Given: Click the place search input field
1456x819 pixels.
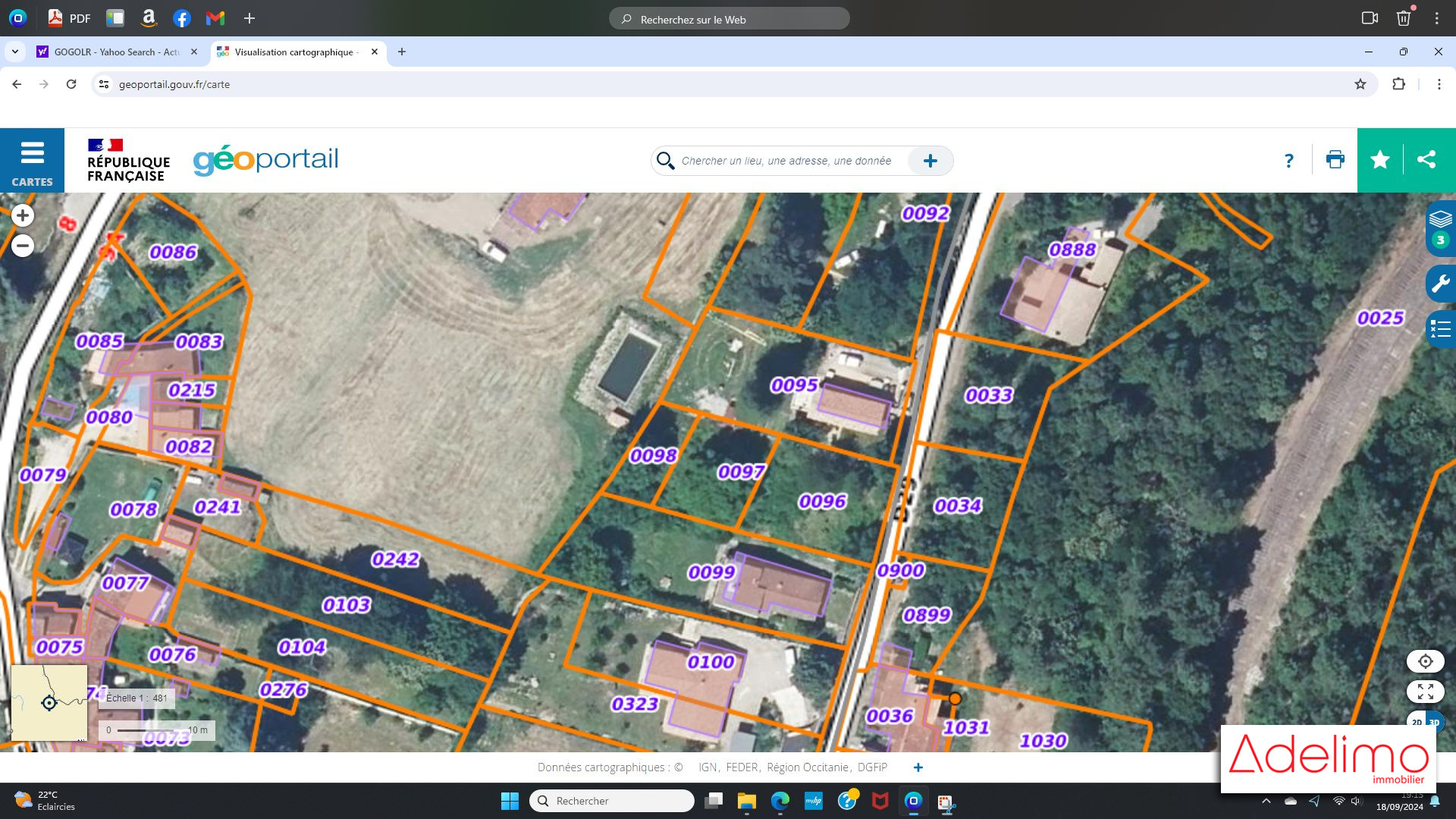Looking at the screenshot, I should [x=786, y=161].
